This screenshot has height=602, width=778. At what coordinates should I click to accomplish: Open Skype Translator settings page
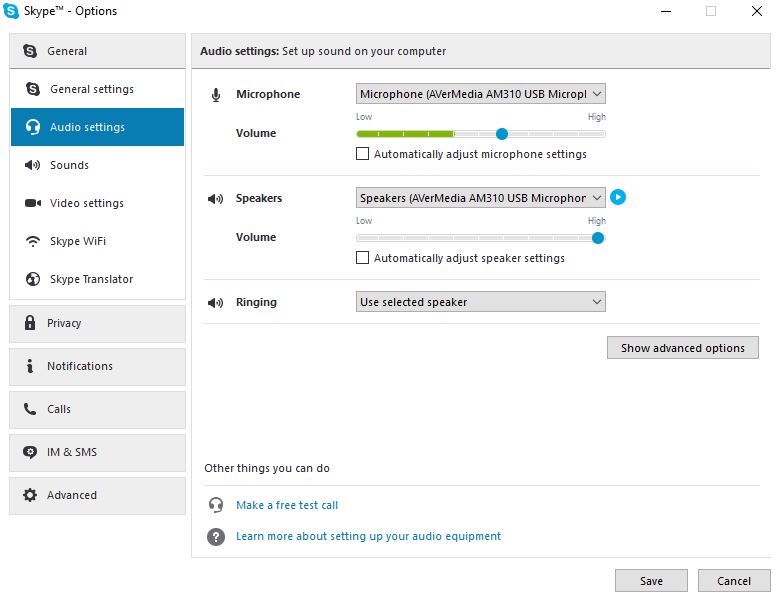tap(97, 279)
